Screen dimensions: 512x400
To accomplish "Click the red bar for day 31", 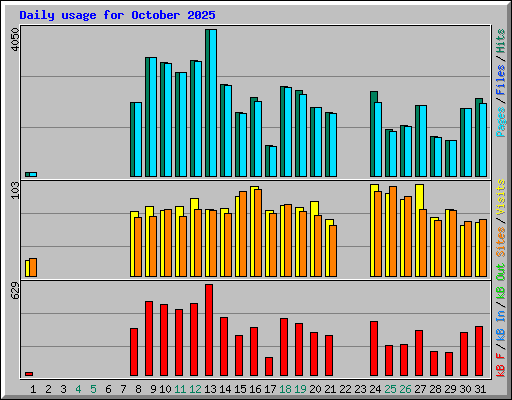I will [x=479, y=351].
